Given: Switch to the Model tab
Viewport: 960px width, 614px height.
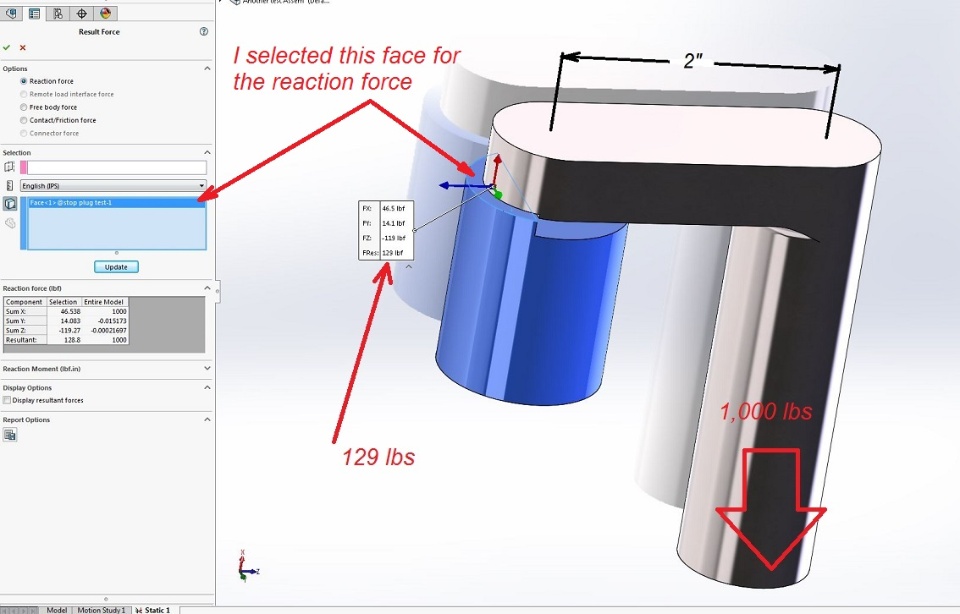Looking at the screenshot, I should [x=56, y=610].
